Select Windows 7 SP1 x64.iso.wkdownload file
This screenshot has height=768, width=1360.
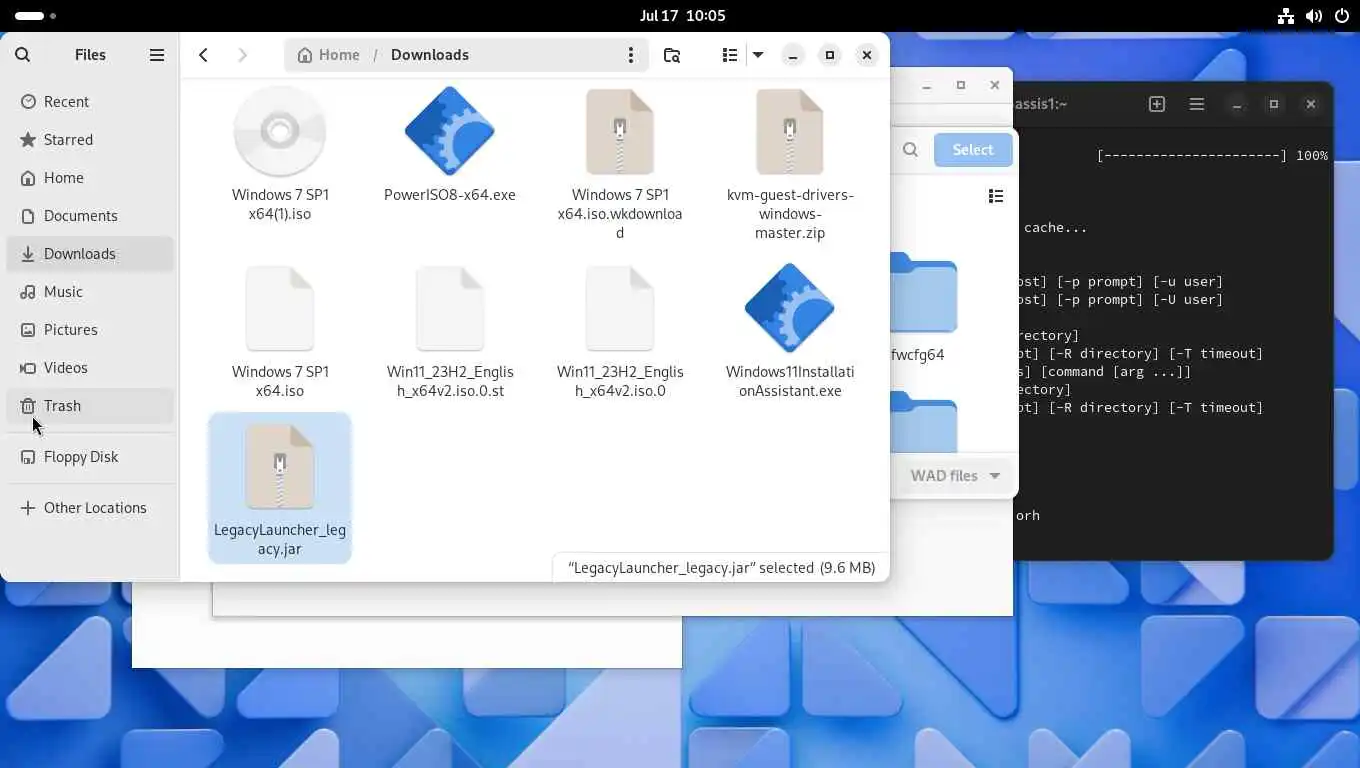620,165
